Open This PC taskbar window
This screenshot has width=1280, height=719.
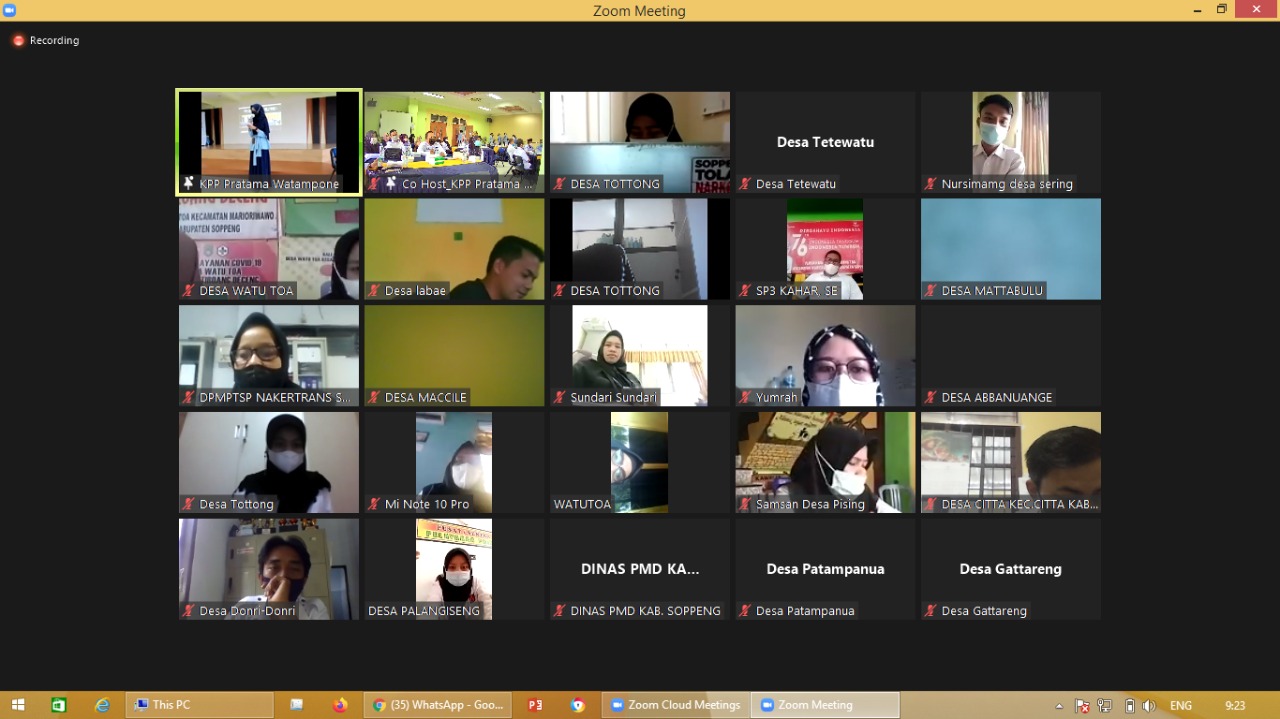199,705
